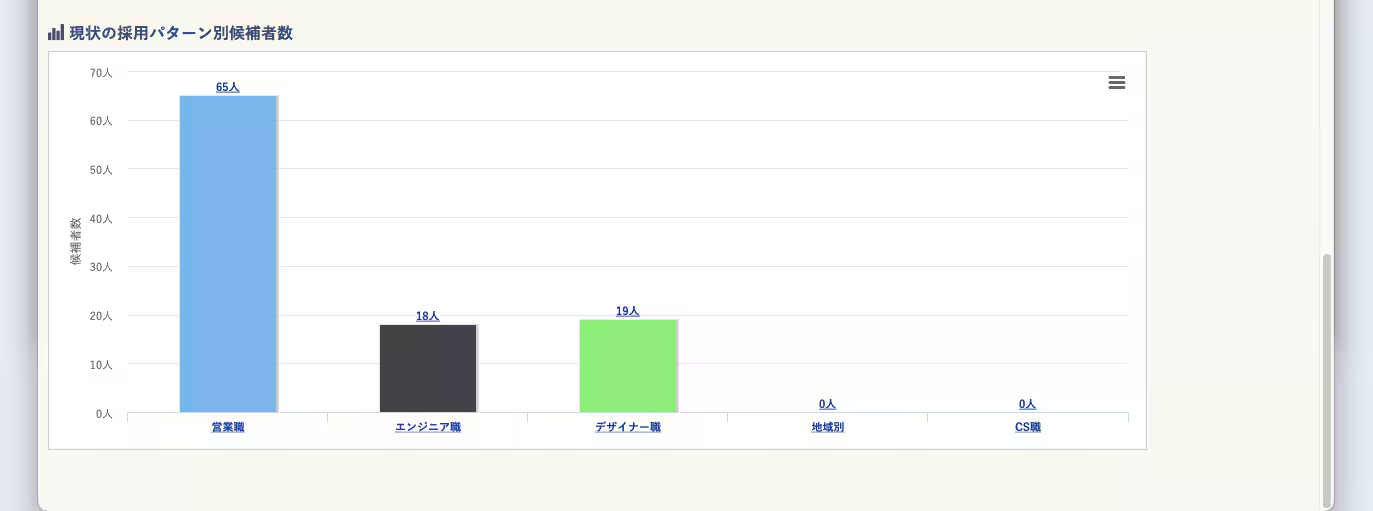The width and height of the screenshot is (1373, 511).
Task: Open the 営業職 category link
Action: point(228,427)
